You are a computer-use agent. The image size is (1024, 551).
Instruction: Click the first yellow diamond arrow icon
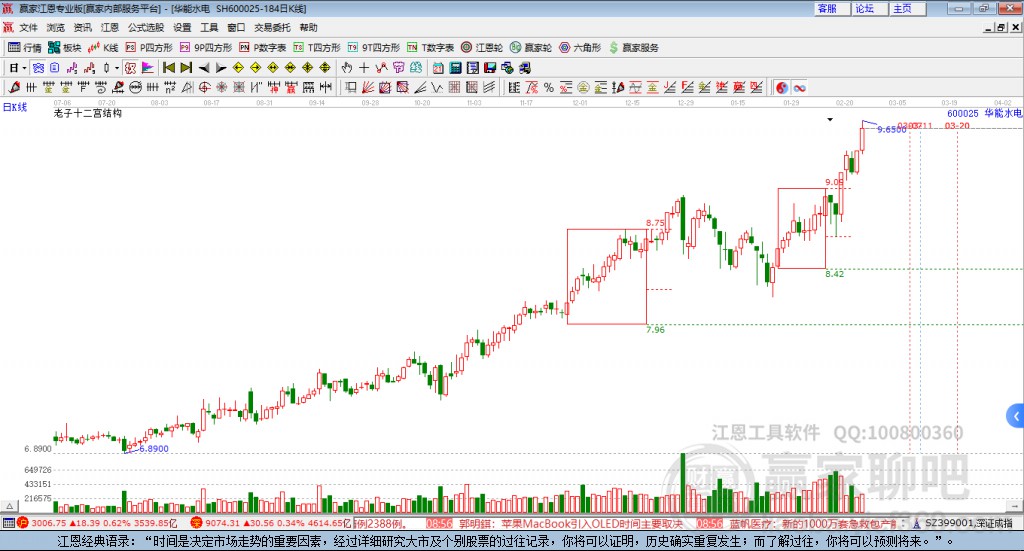238,68
